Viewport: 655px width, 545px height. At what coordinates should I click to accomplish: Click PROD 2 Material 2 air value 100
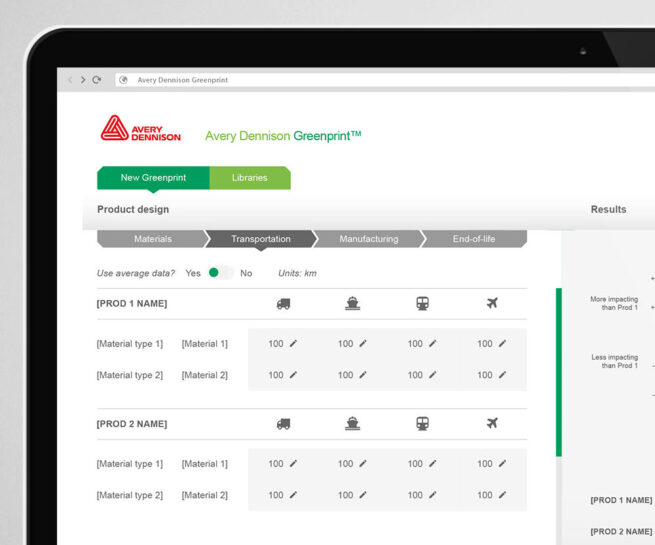click(485, 495)
